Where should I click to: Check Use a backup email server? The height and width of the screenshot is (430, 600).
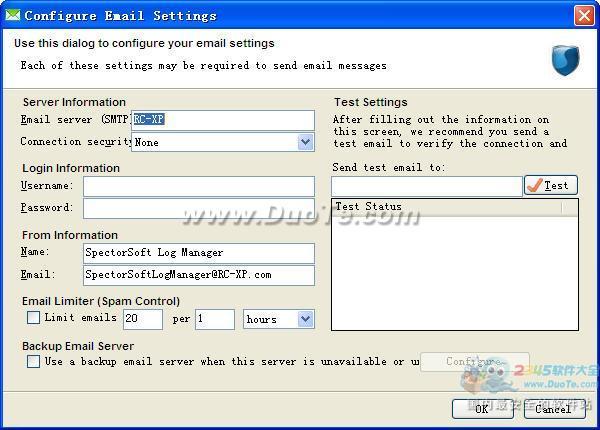tap(33, 361)
